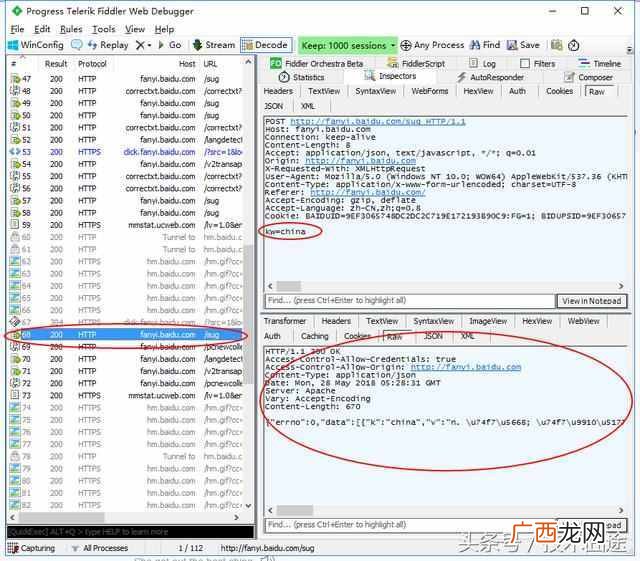Click View in Notepad for request
This screenshot has height=561, width=640.
point(591,301)
